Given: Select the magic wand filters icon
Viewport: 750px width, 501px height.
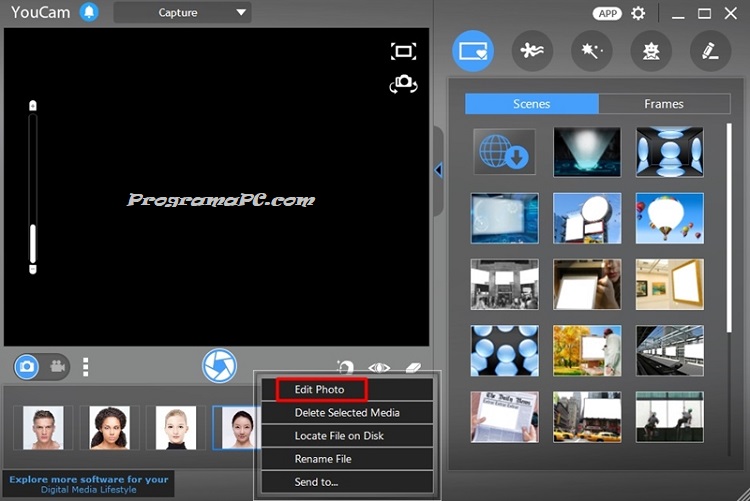Looking at the screenshot, I should 591,50.
